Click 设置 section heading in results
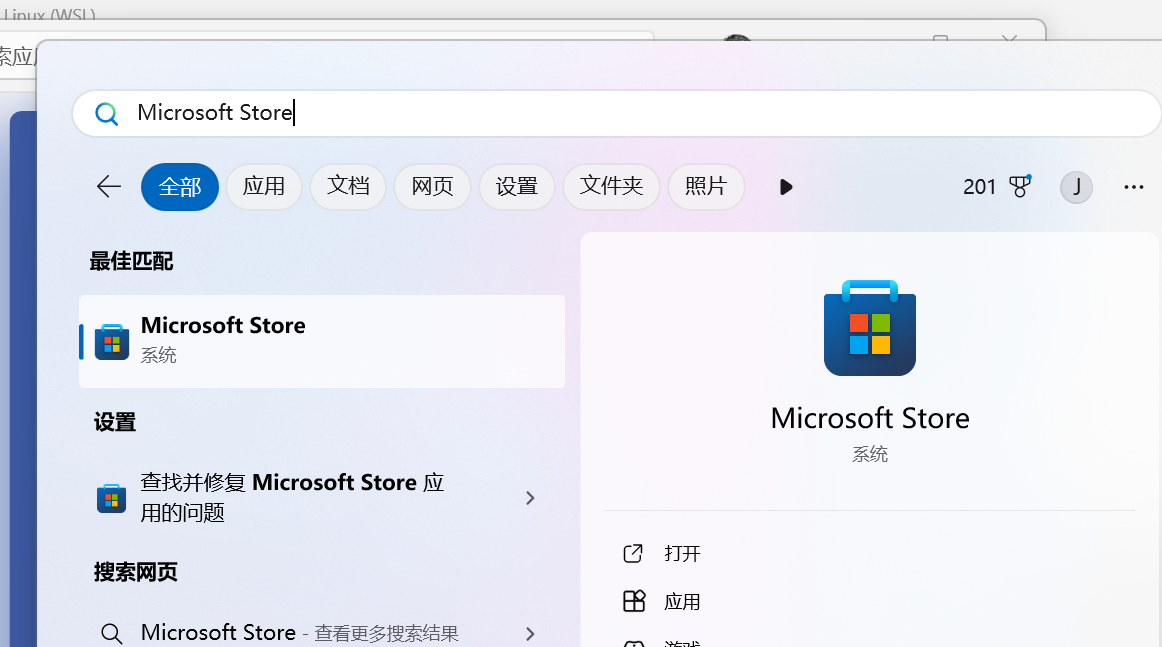 point(115,422)
